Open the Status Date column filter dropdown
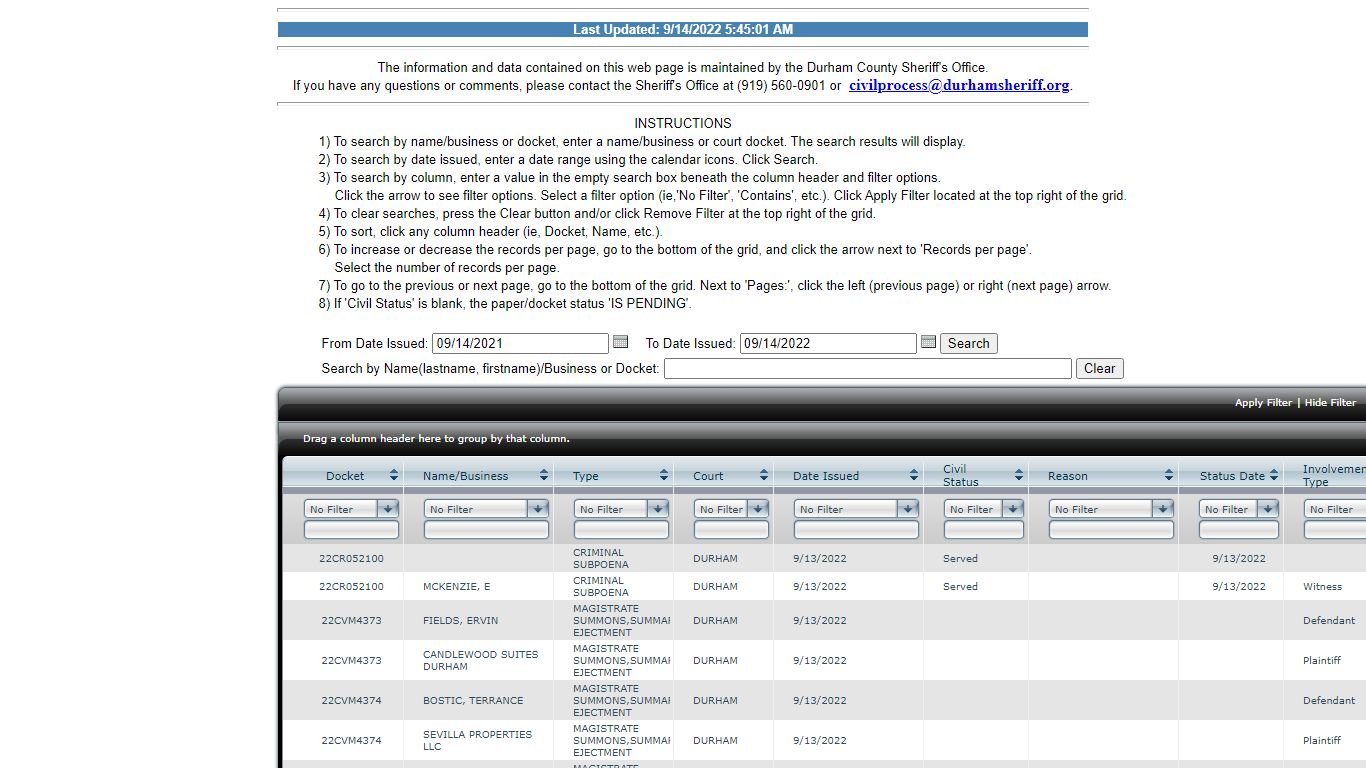The image size is (1366, 768). [x=1268, y=509]
